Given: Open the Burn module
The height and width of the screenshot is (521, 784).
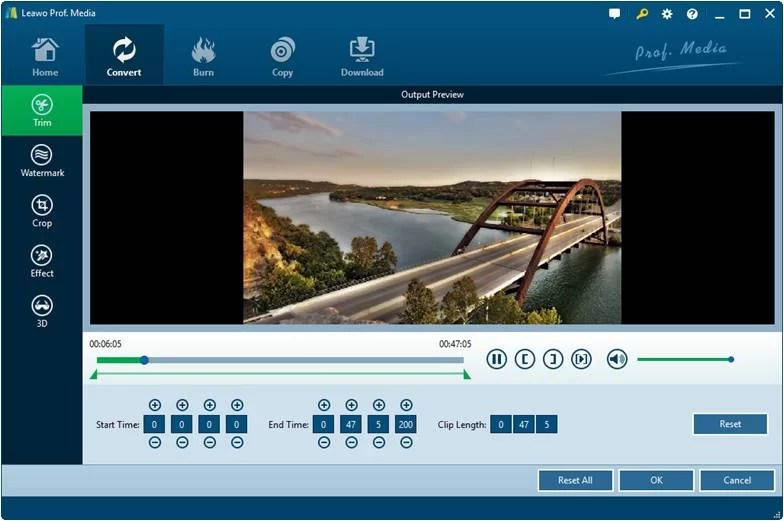Looking at the screenshot, I should [x=204, y=57].
